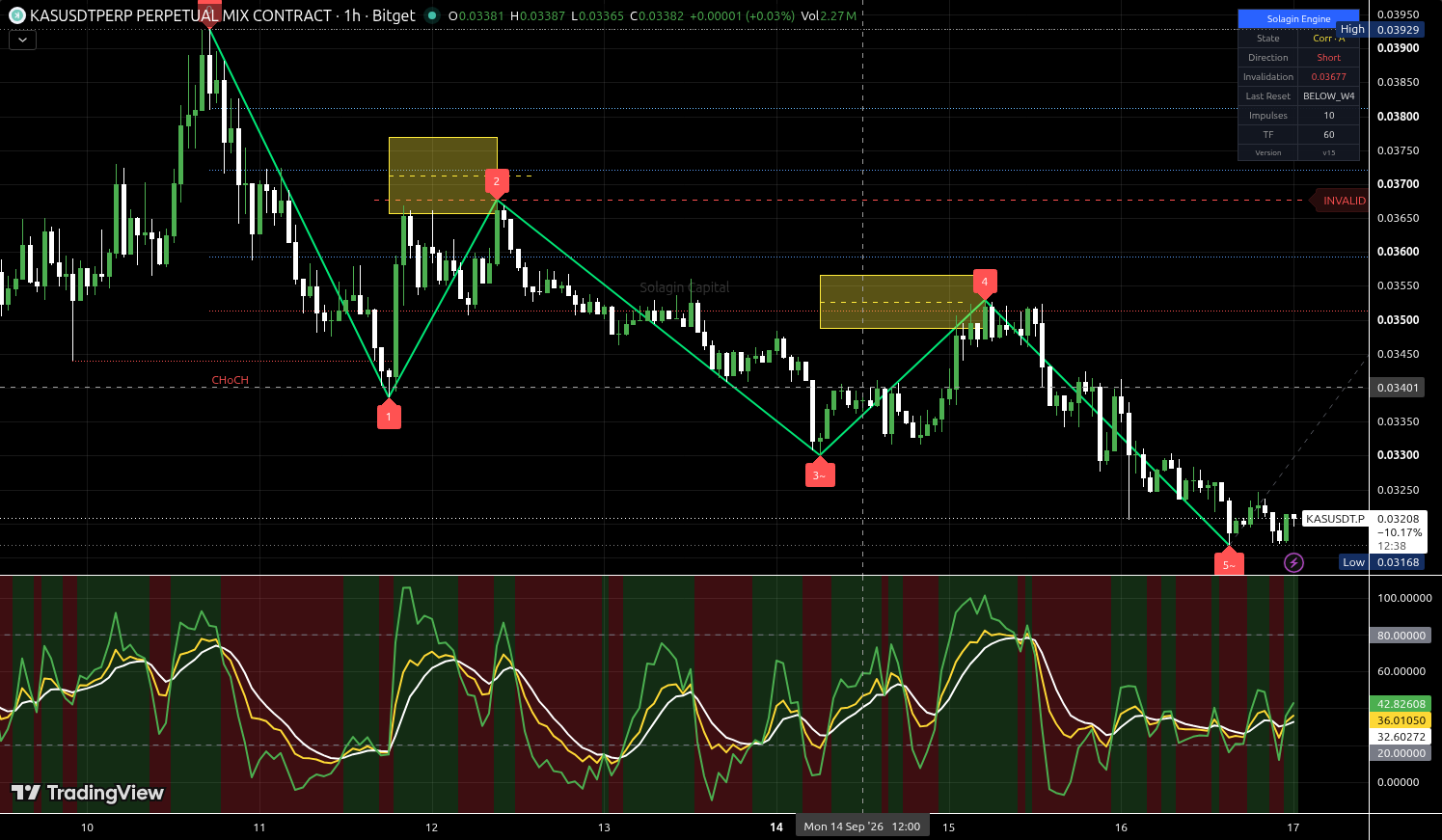Click the v15 version cell
Screen dimensions: 1442x840
point(1328,152)
